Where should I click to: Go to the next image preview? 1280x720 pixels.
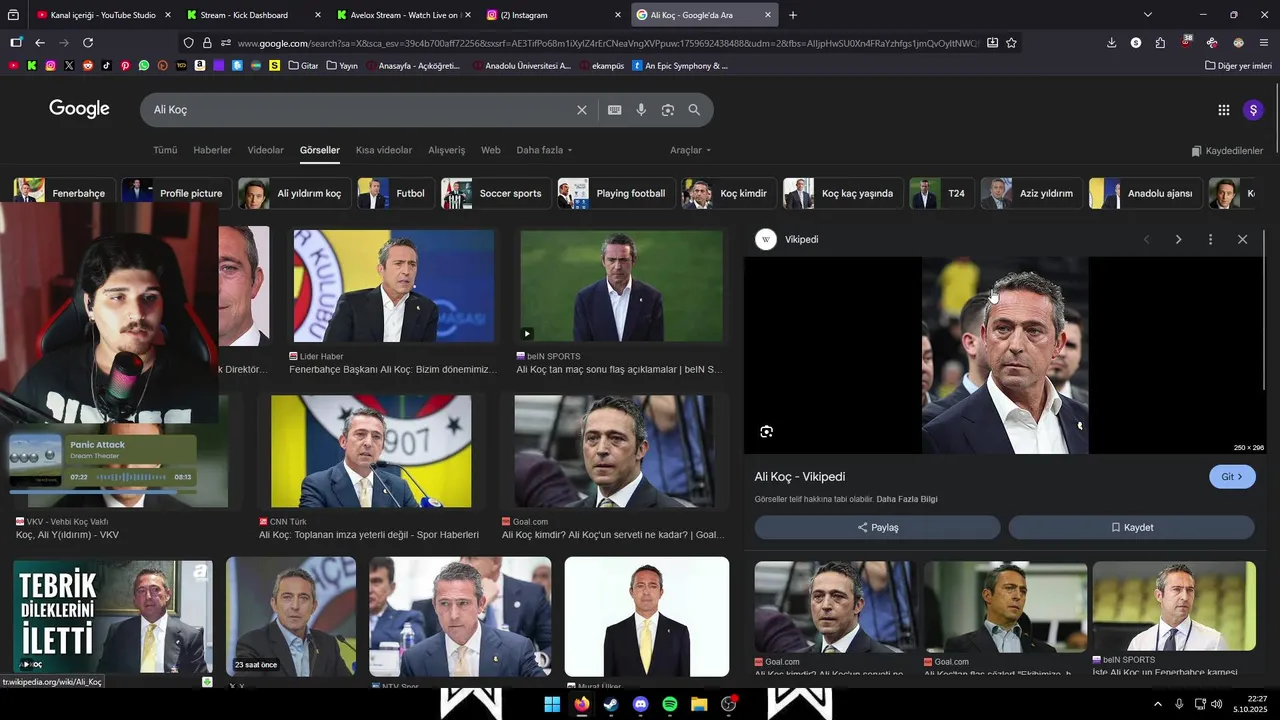1178,240
